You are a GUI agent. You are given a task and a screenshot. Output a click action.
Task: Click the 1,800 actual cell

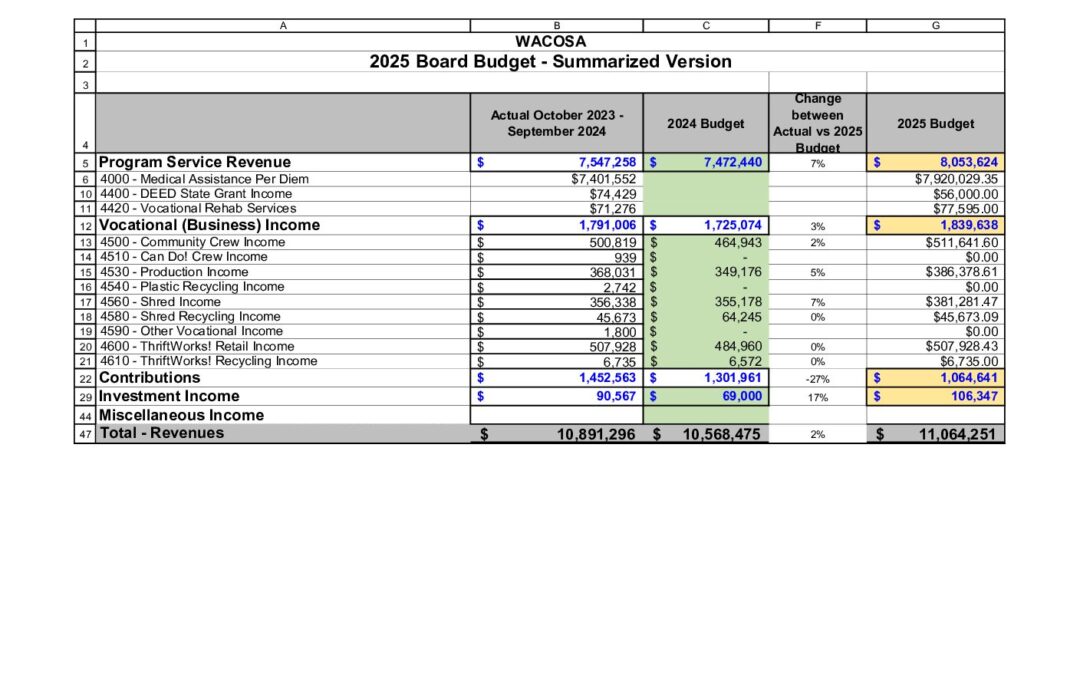pos(557,332)
